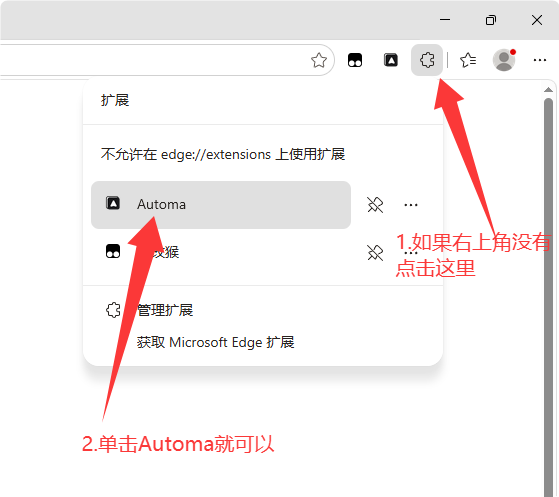Open the Tampermonkey toolbar extension icon
559x497 pixels.
click(x=355, y=60)
